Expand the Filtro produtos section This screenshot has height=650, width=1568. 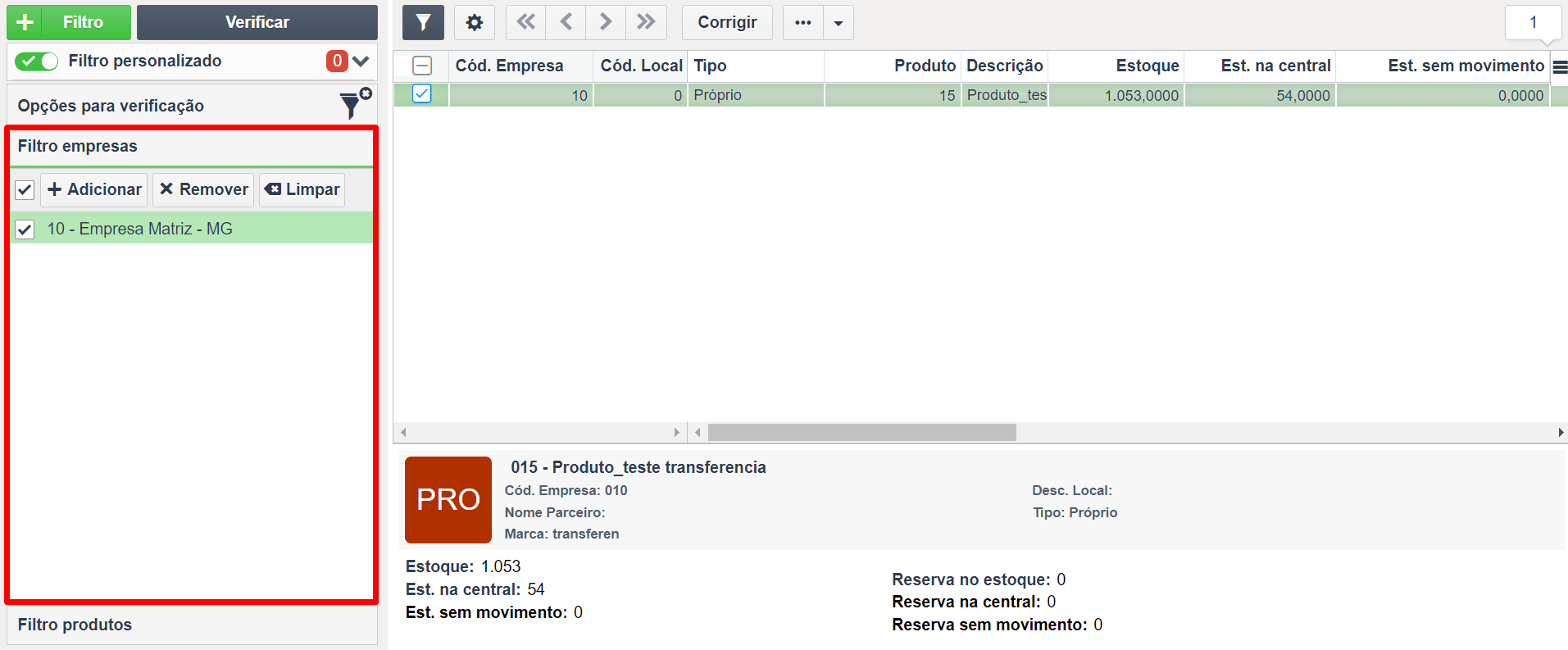[192, 625]
